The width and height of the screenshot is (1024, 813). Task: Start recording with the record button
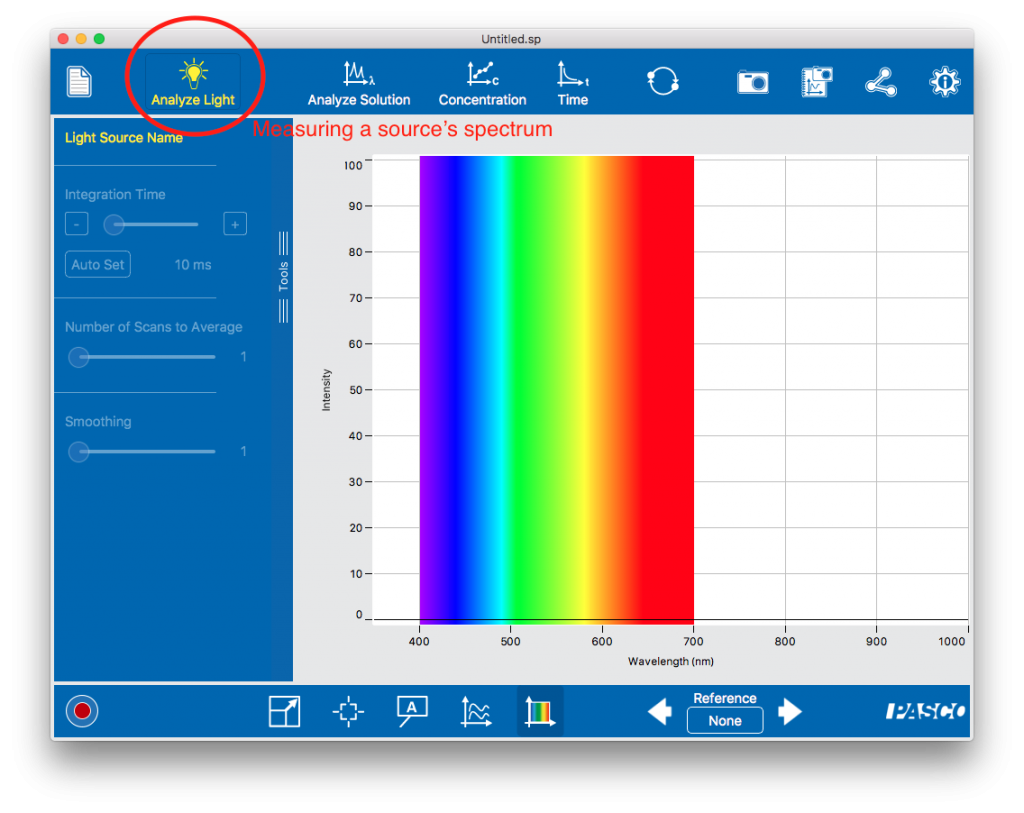(x=82, y=710)
